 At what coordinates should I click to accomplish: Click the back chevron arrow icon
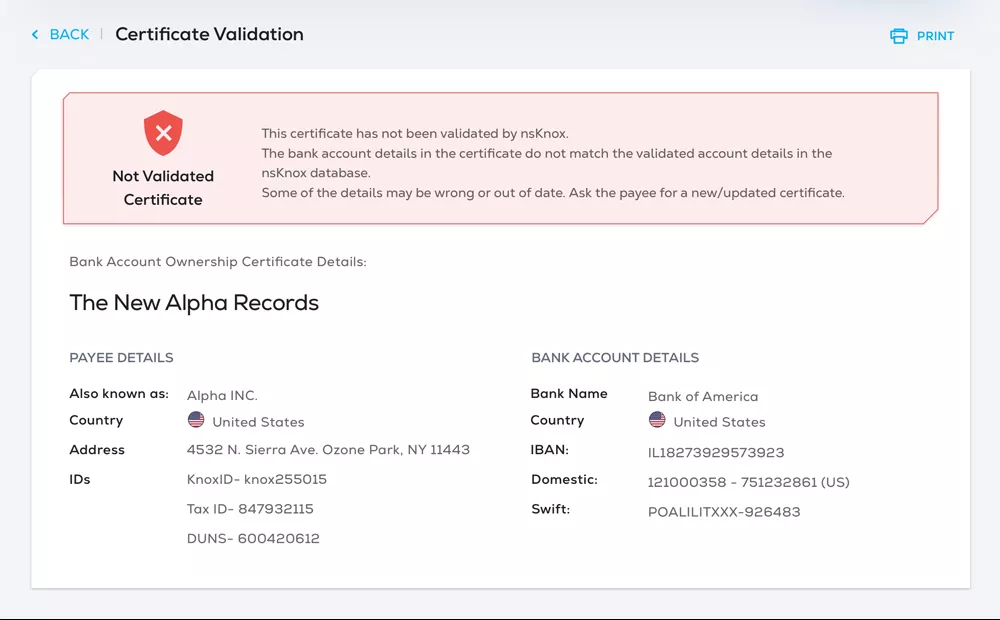point(36,35)
